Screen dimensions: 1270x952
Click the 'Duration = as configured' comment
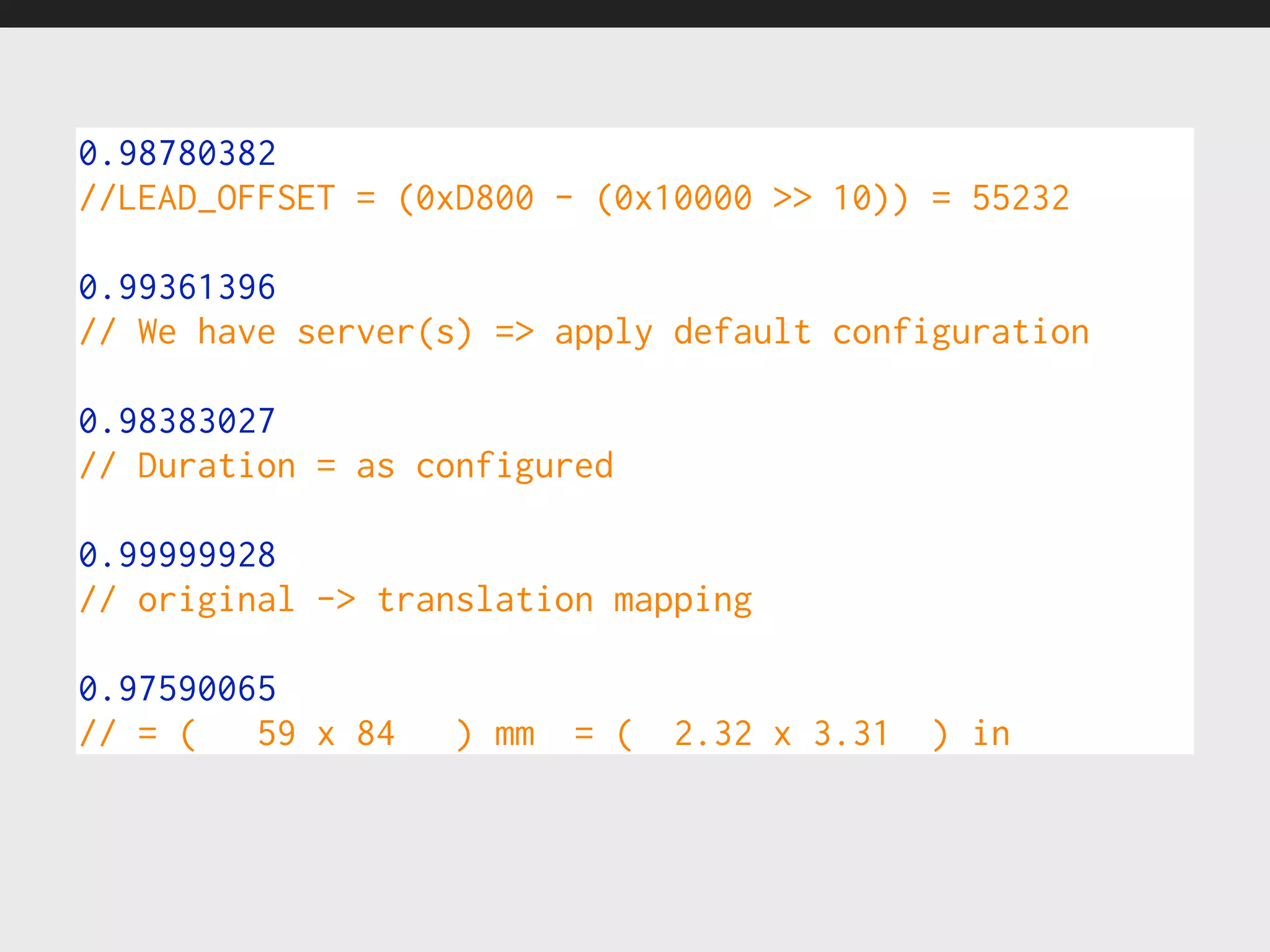[x=346, y=466]
